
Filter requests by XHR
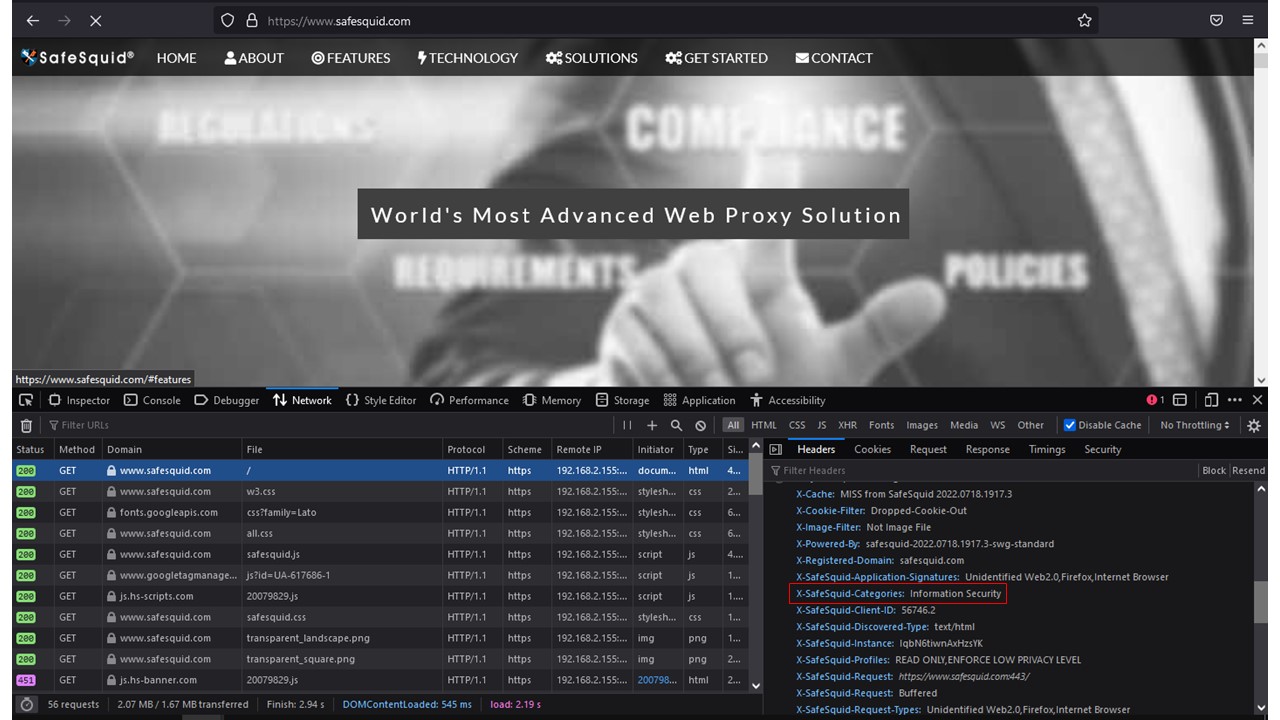pyautogui.click(x=848, y=425)
